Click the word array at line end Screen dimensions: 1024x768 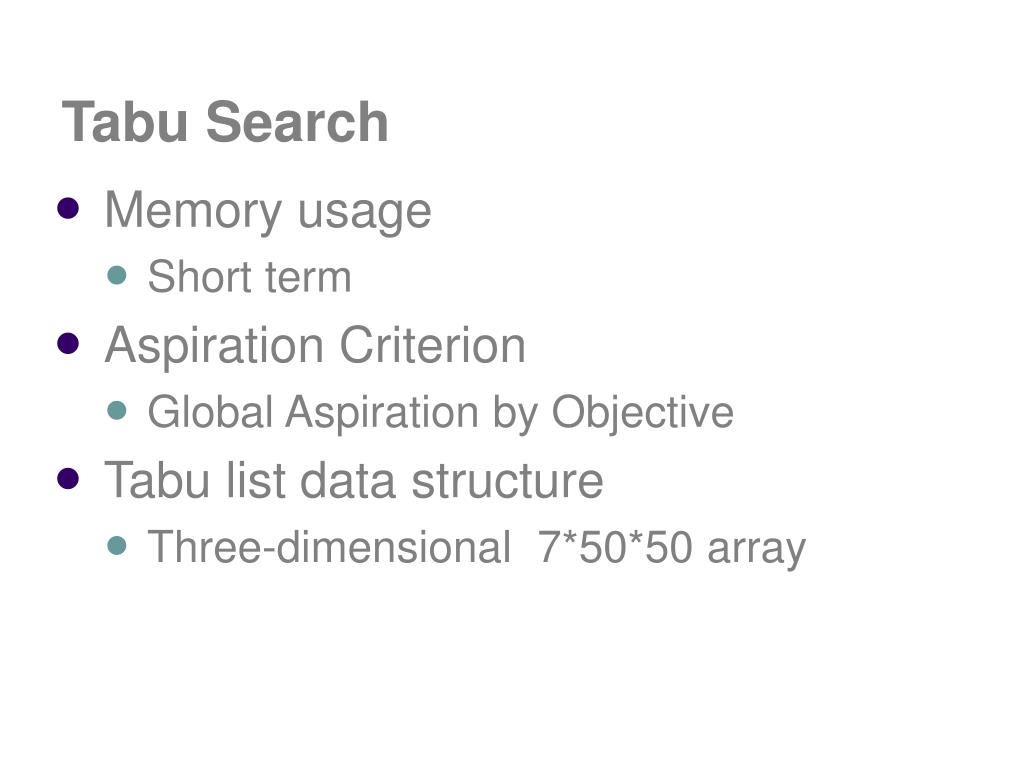coord(757,550)
